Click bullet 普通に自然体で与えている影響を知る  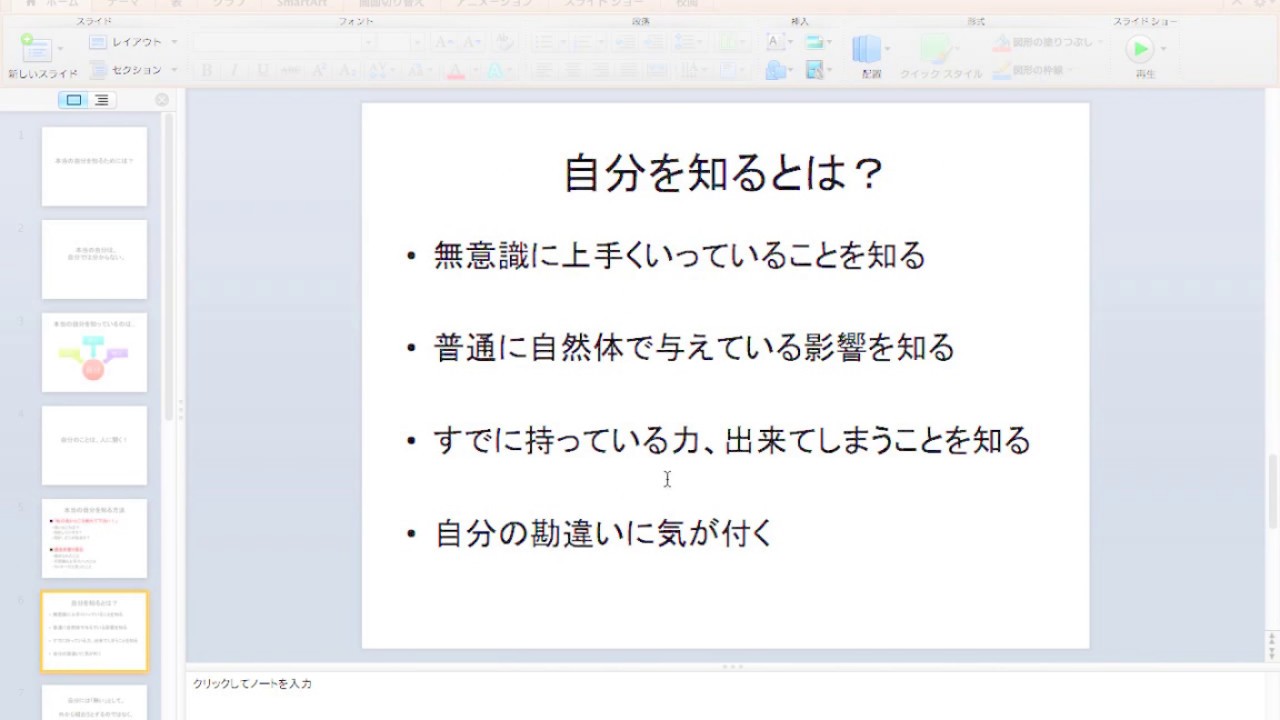click(x=694, y=348)
